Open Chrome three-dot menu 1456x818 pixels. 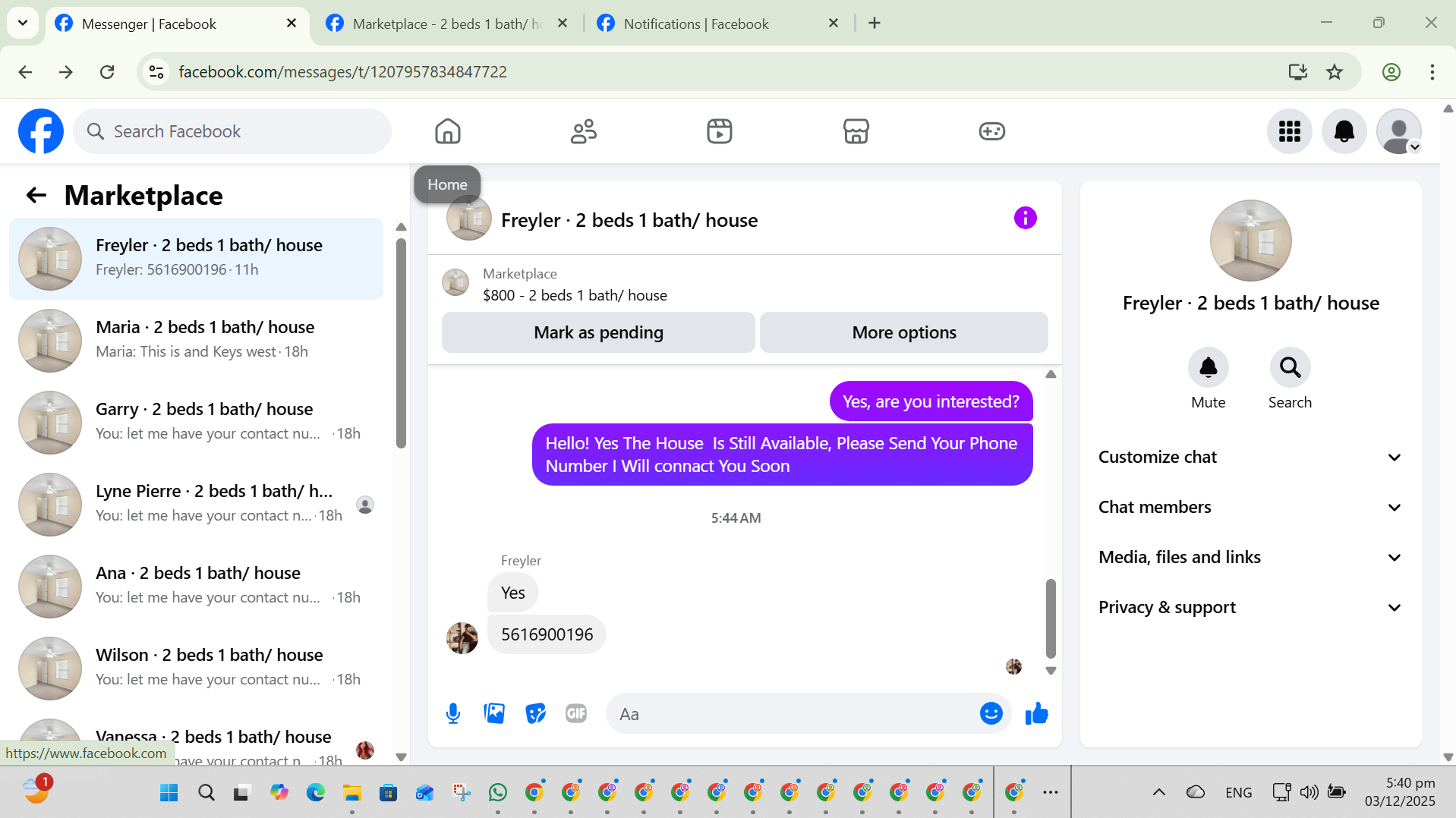click(1432, 72)
